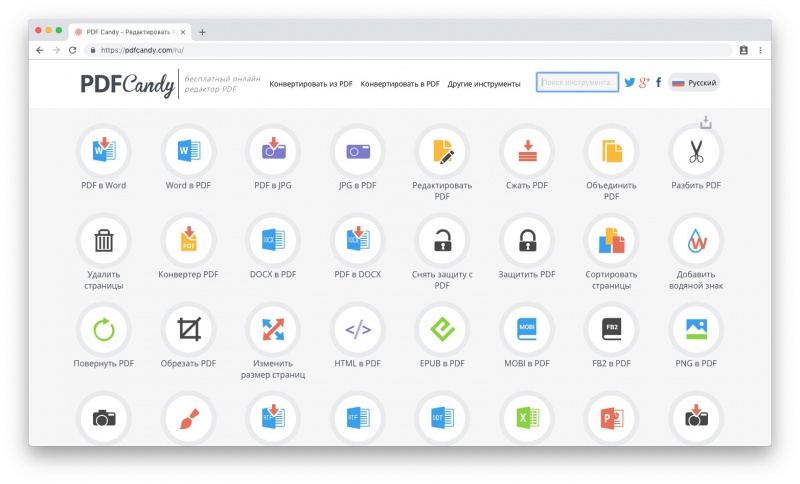This screenshot has width=800, height=484.
Task: Open FB2 в PDF book icon
Action: pyautogui.click(x=611, y=329)
